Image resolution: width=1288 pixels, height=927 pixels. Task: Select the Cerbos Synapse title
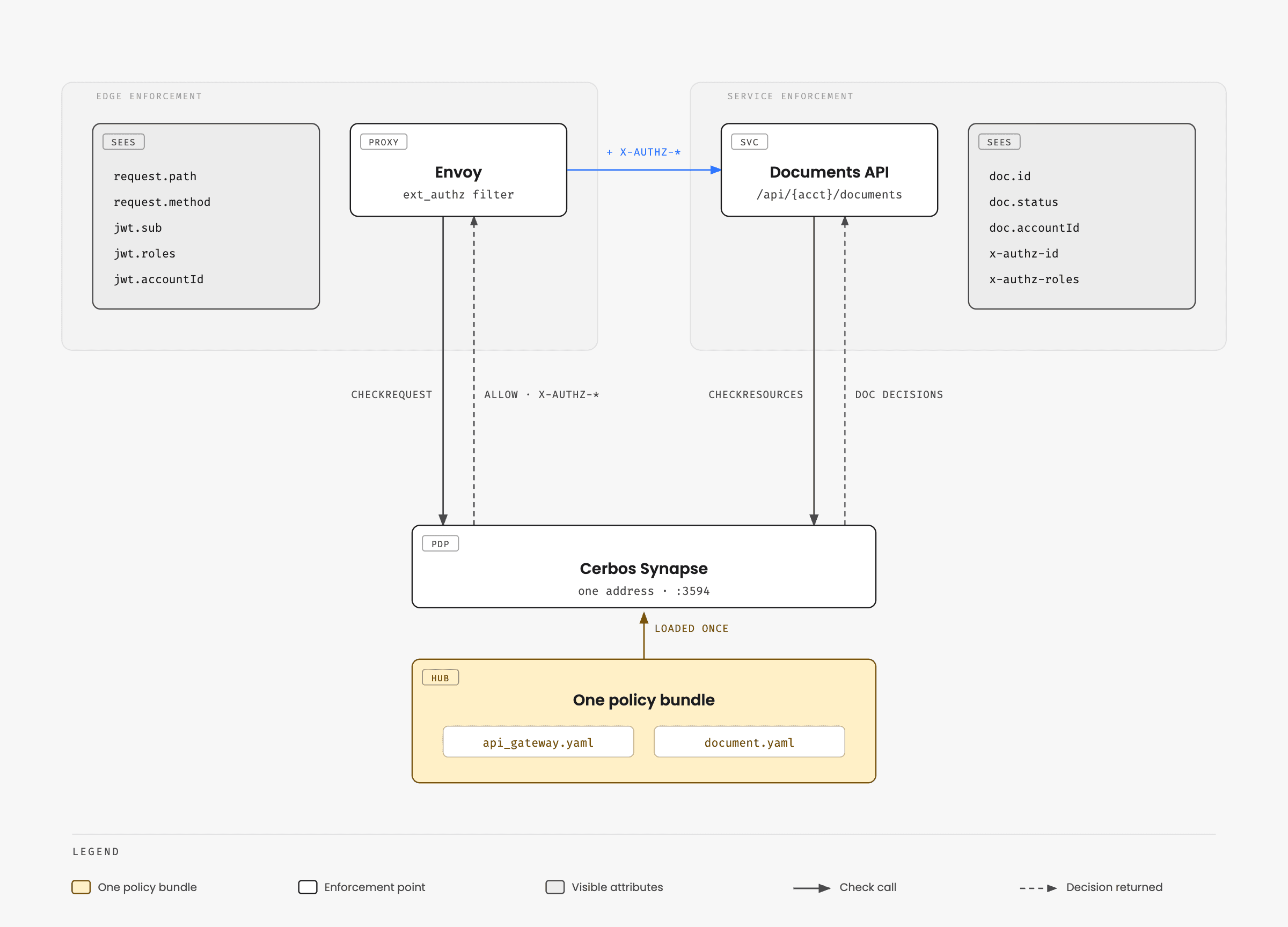click(644, 569)
